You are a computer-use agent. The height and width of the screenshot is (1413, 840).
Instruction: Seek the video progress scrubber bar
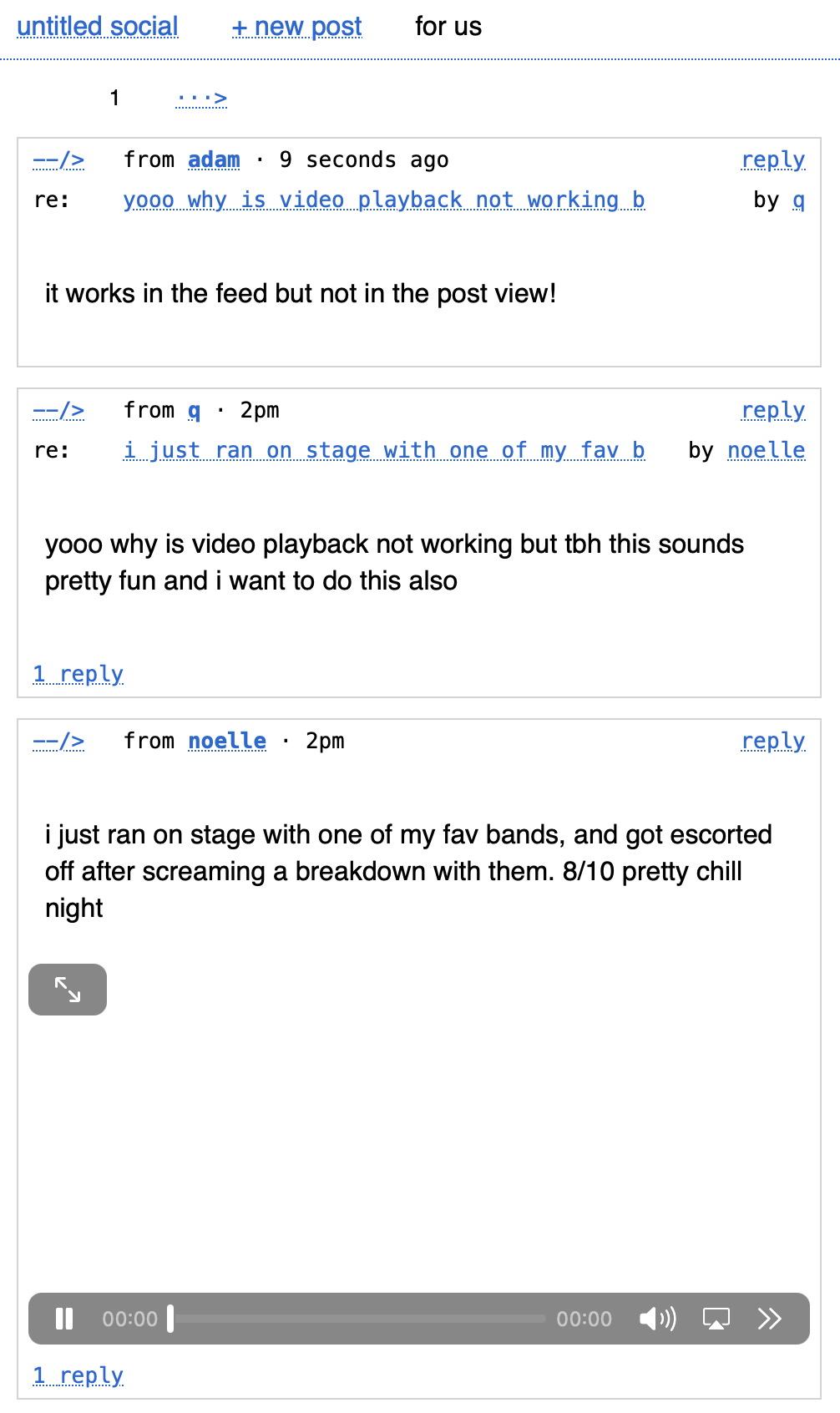pyautogui.click(x=359, y=1319)
